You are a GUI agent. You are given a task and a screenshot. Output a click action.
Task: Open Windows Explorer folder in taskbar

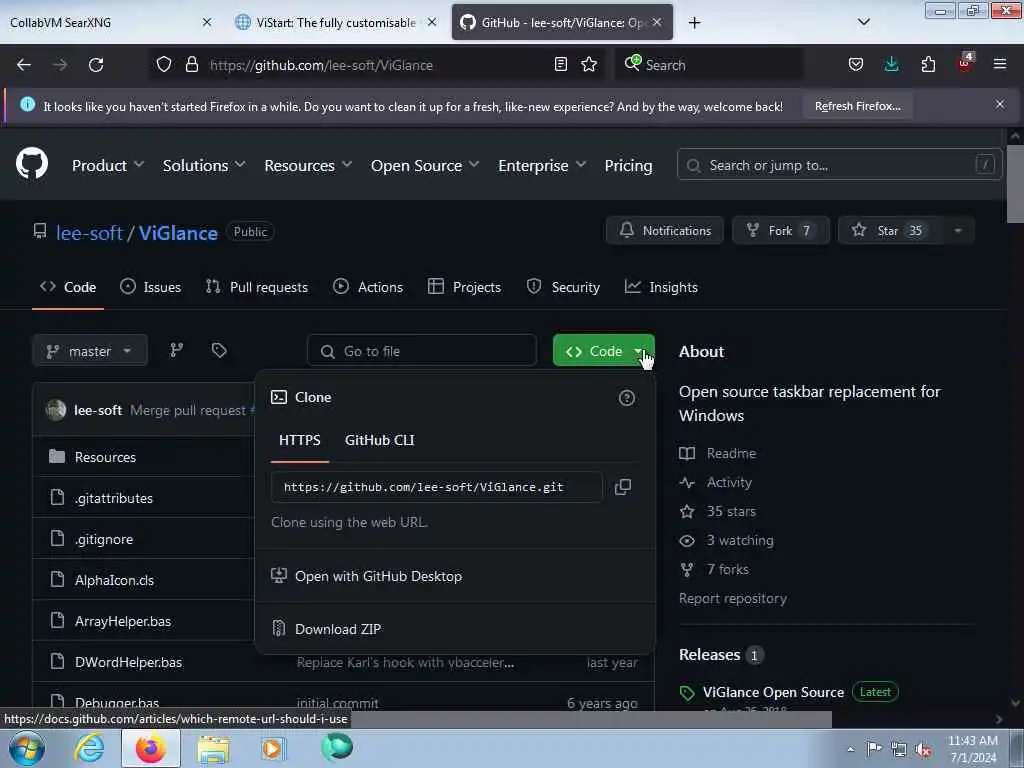213,748
